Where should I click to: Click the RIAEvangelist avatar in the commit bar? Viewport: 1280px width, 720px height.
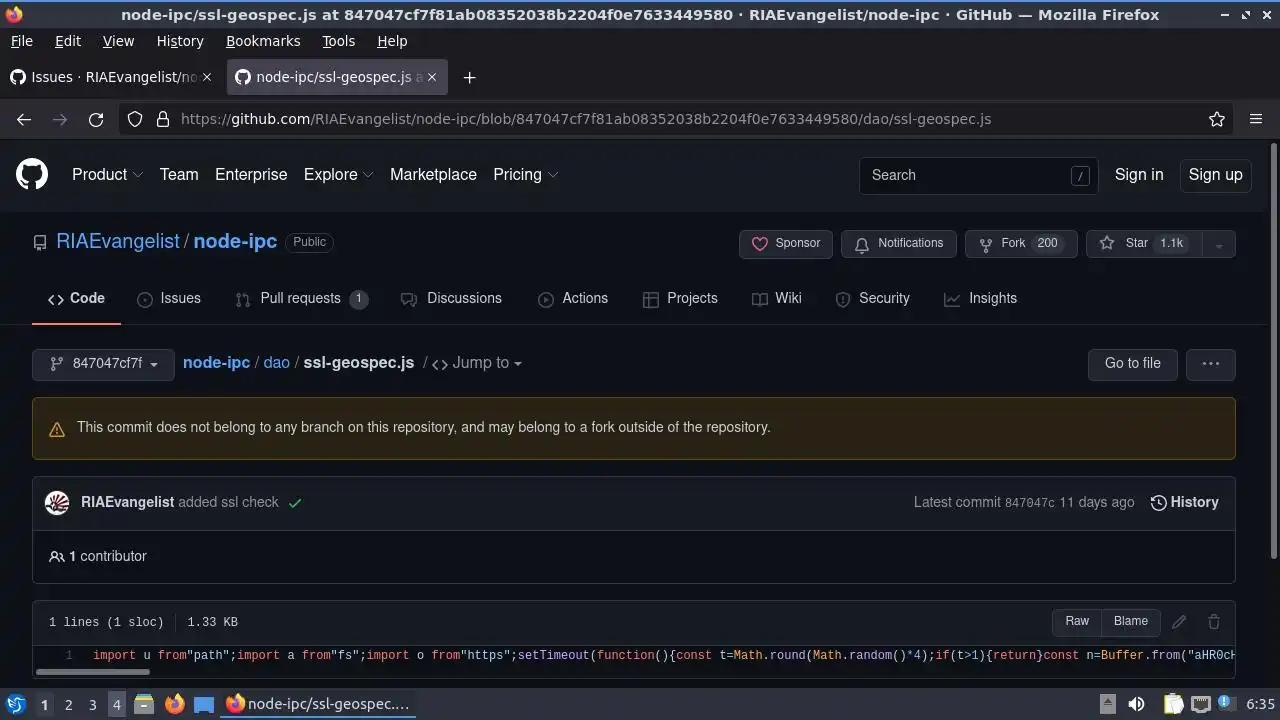pyautogui.click(x=57, y=502)
